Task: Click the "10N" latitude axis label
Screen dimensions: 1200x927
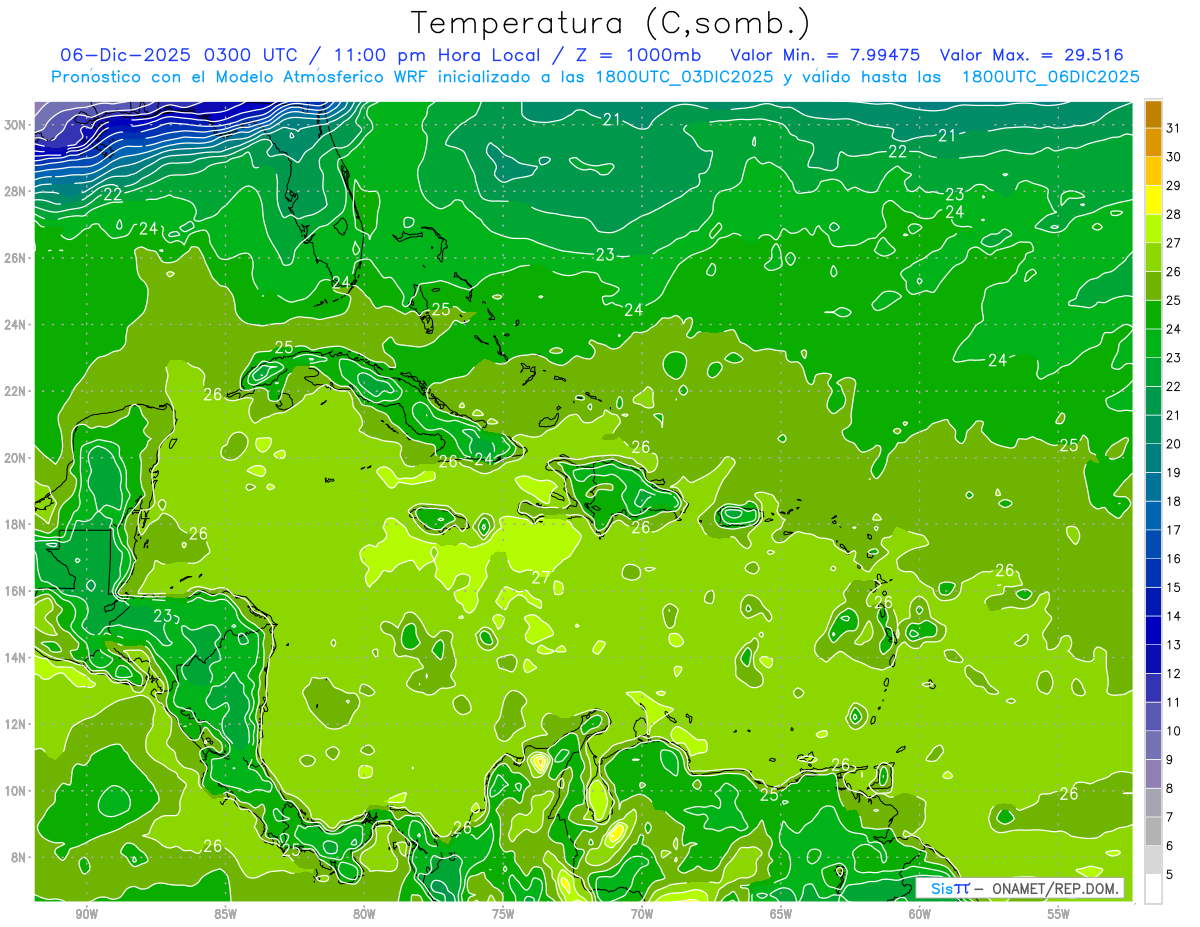Action: tap(16, 791)
